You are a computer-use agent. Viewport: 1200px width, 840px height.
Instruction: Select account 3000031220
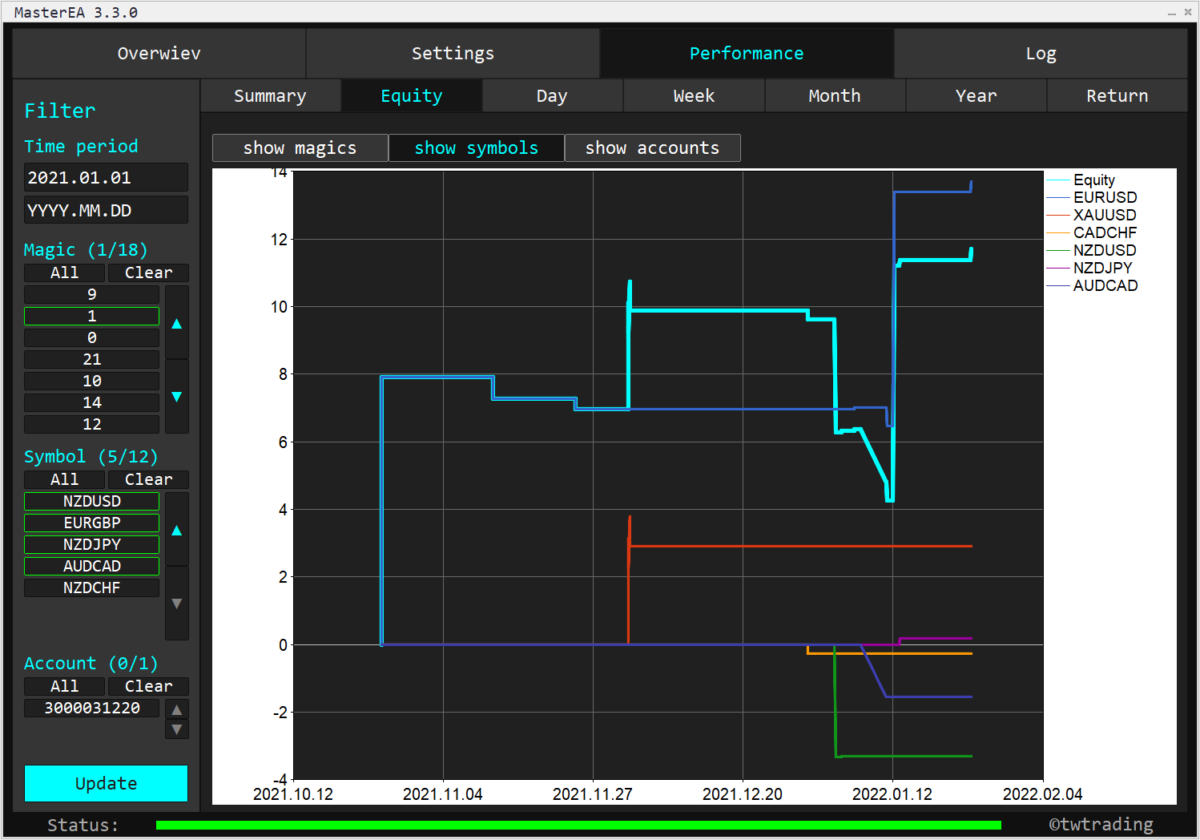click(x=91, y=707)
